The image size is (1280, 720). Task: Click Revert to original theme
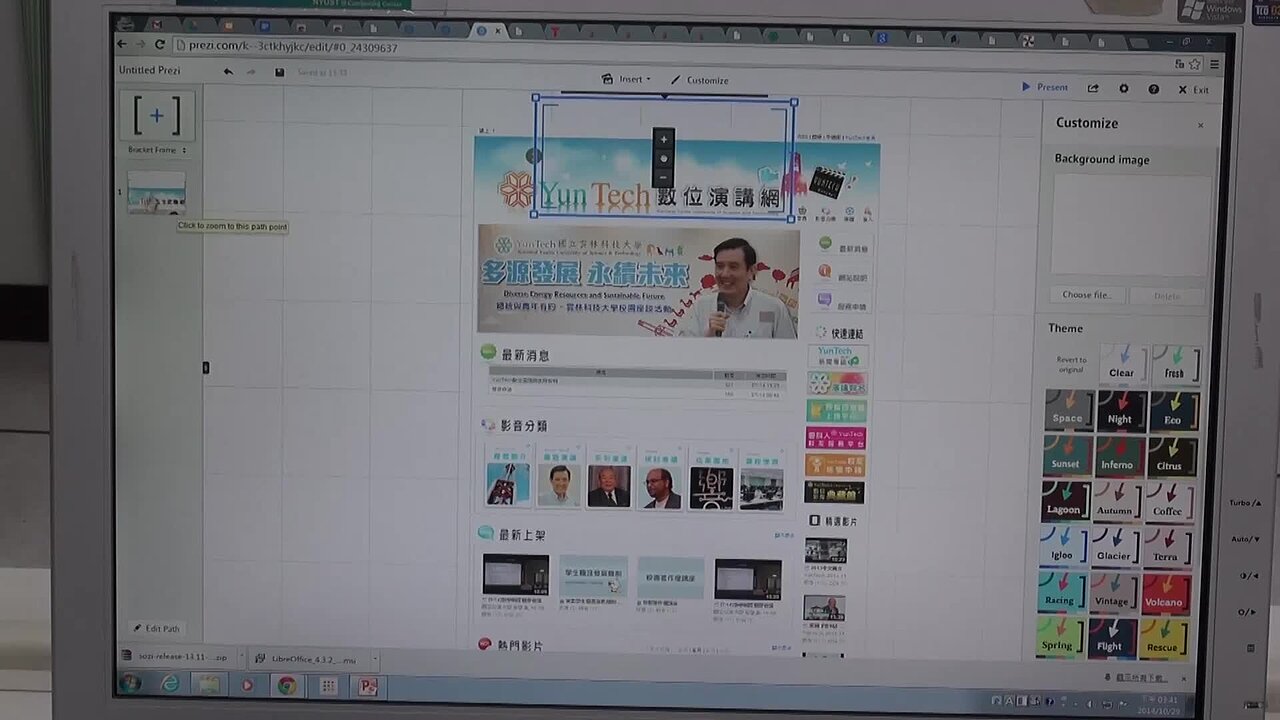pos(1071,364)
